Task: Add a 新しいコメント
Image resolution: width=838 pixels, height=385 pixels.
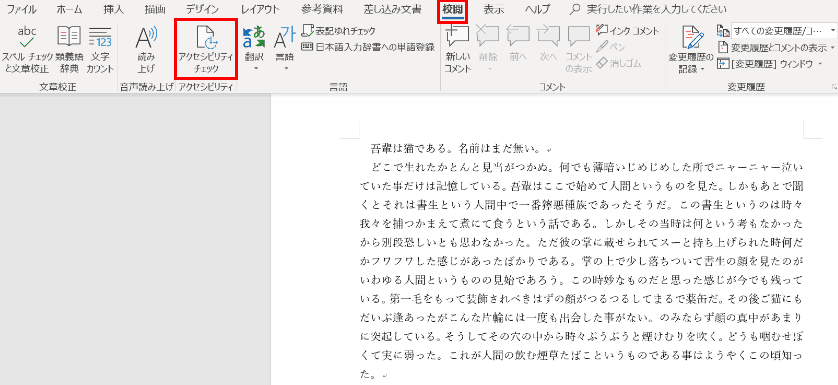Action: pyautogui.click(x=457, y=49)
